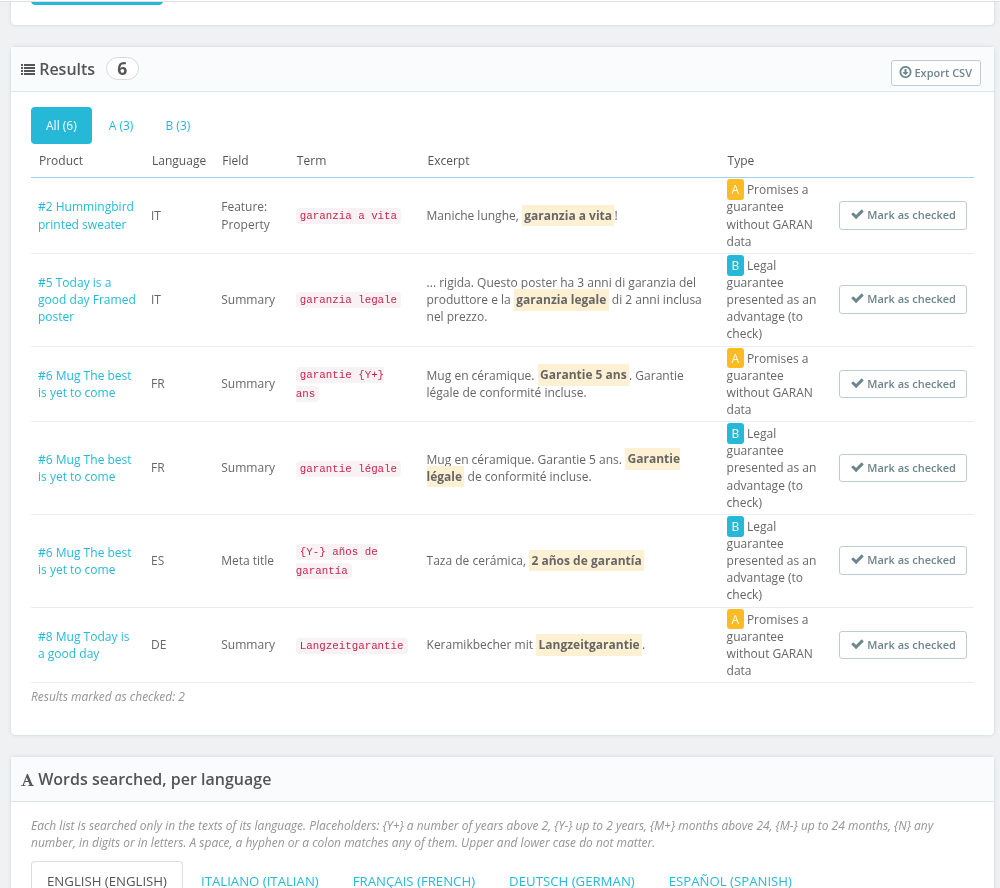Screen dimensions: 1000x888
Task: Click the font icon beside Words searched
Action: [x=27, y=780]
